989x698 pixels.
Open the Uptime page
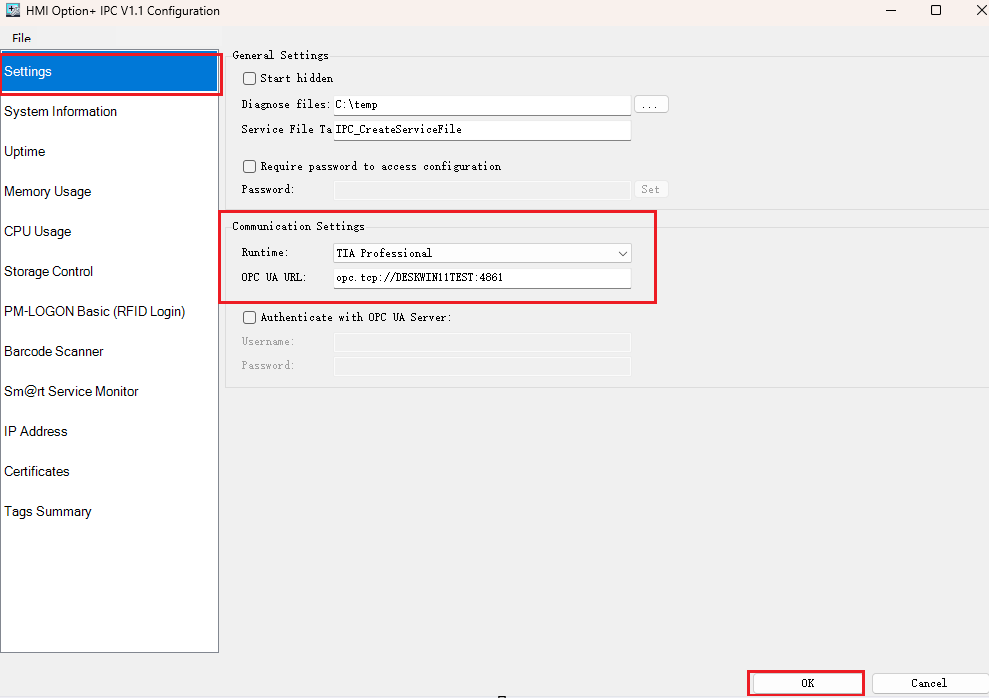point(25,152)
